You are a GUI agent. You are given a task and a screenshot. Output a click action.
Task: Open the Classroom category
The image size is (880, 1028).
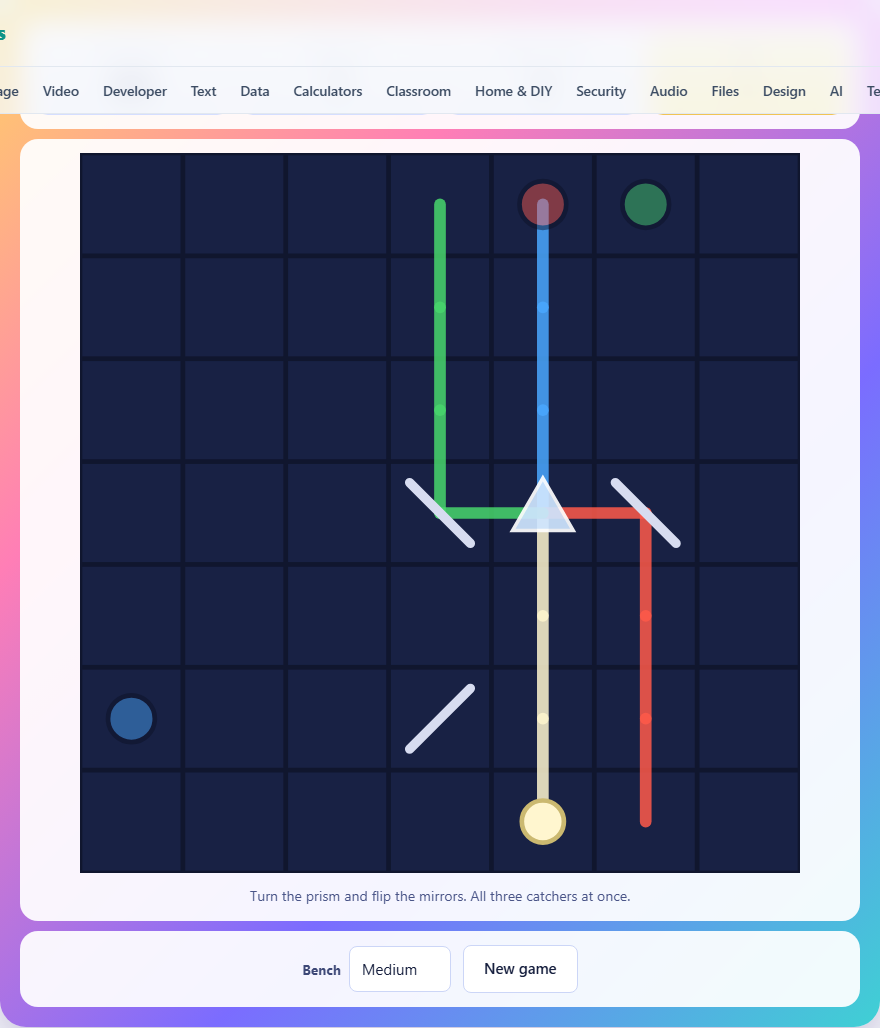point(418,91)
